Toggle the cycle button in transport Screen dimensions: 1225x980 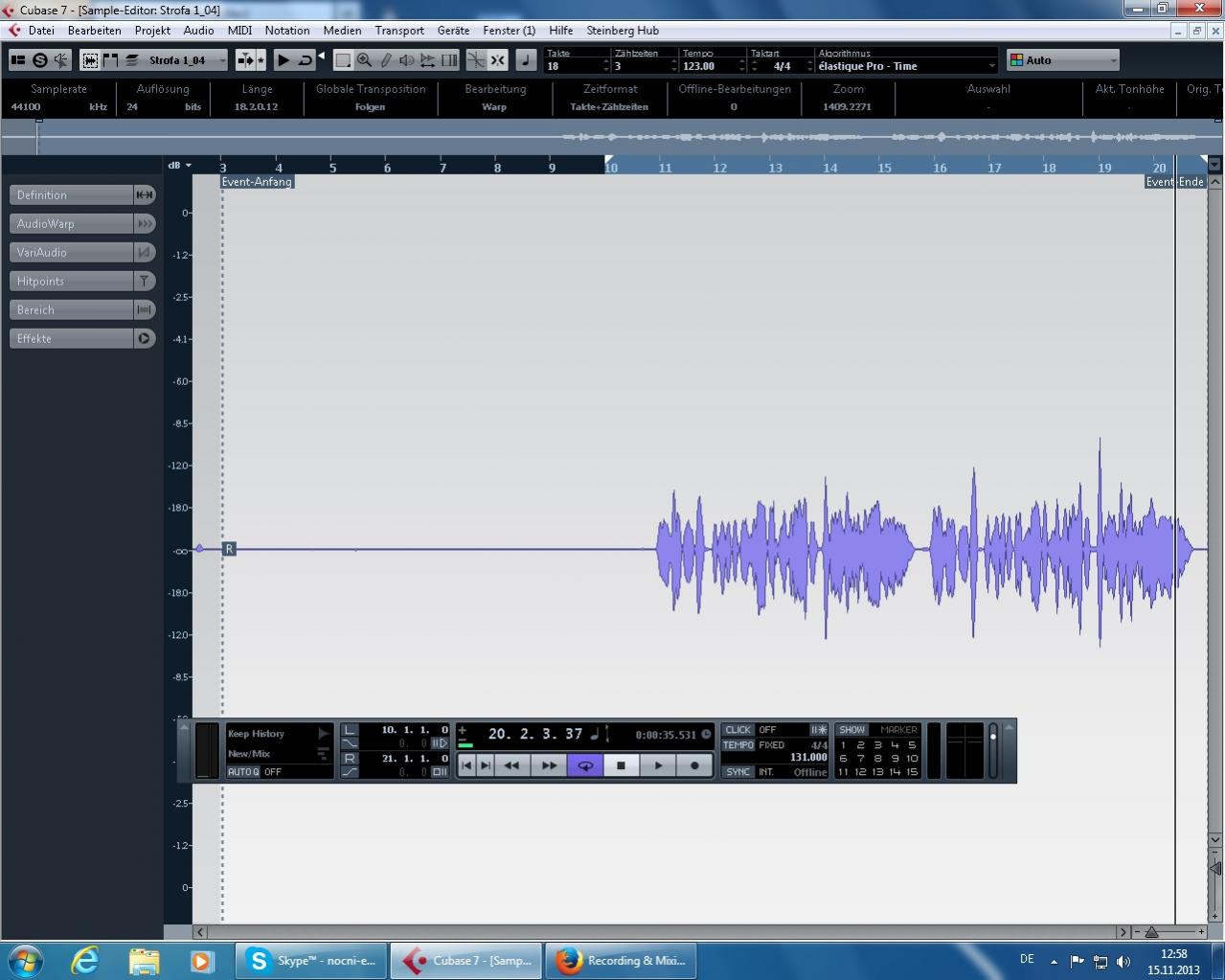point(584,765)
